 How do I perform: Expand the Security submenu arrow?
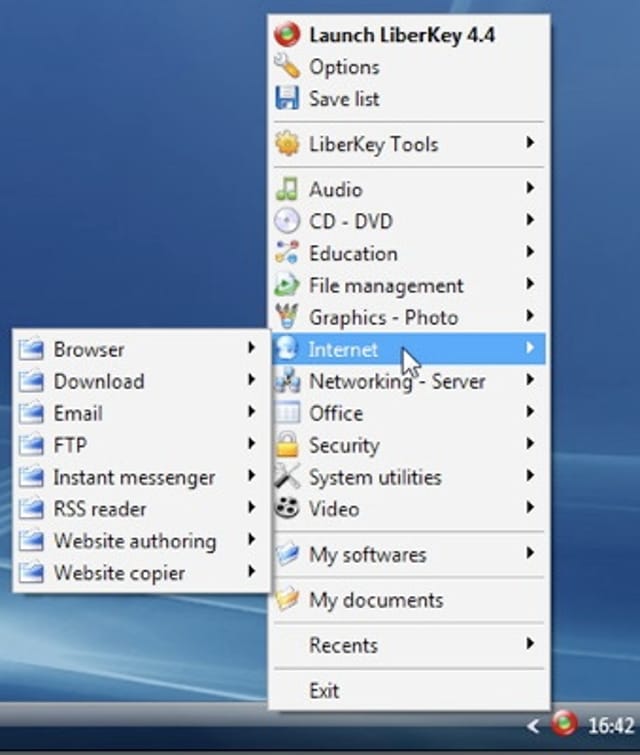530,443
